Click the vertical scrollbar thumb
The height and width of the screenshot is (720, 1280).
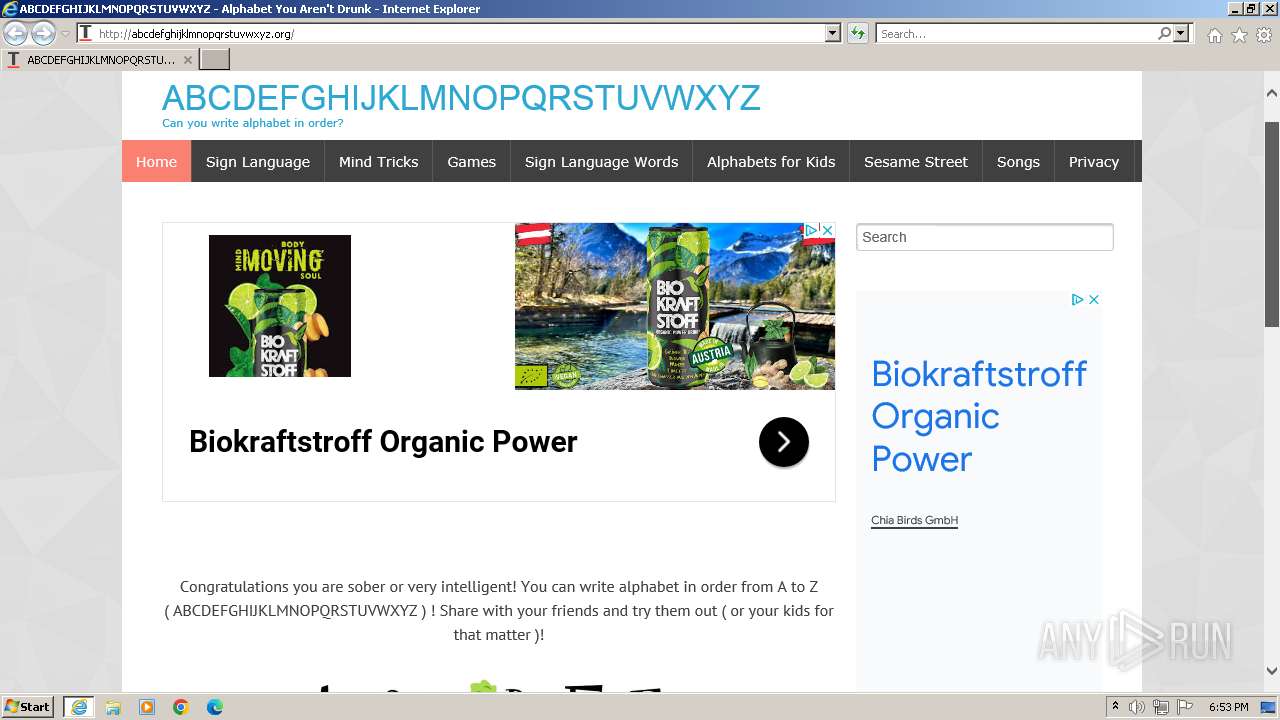(1272, 223)
